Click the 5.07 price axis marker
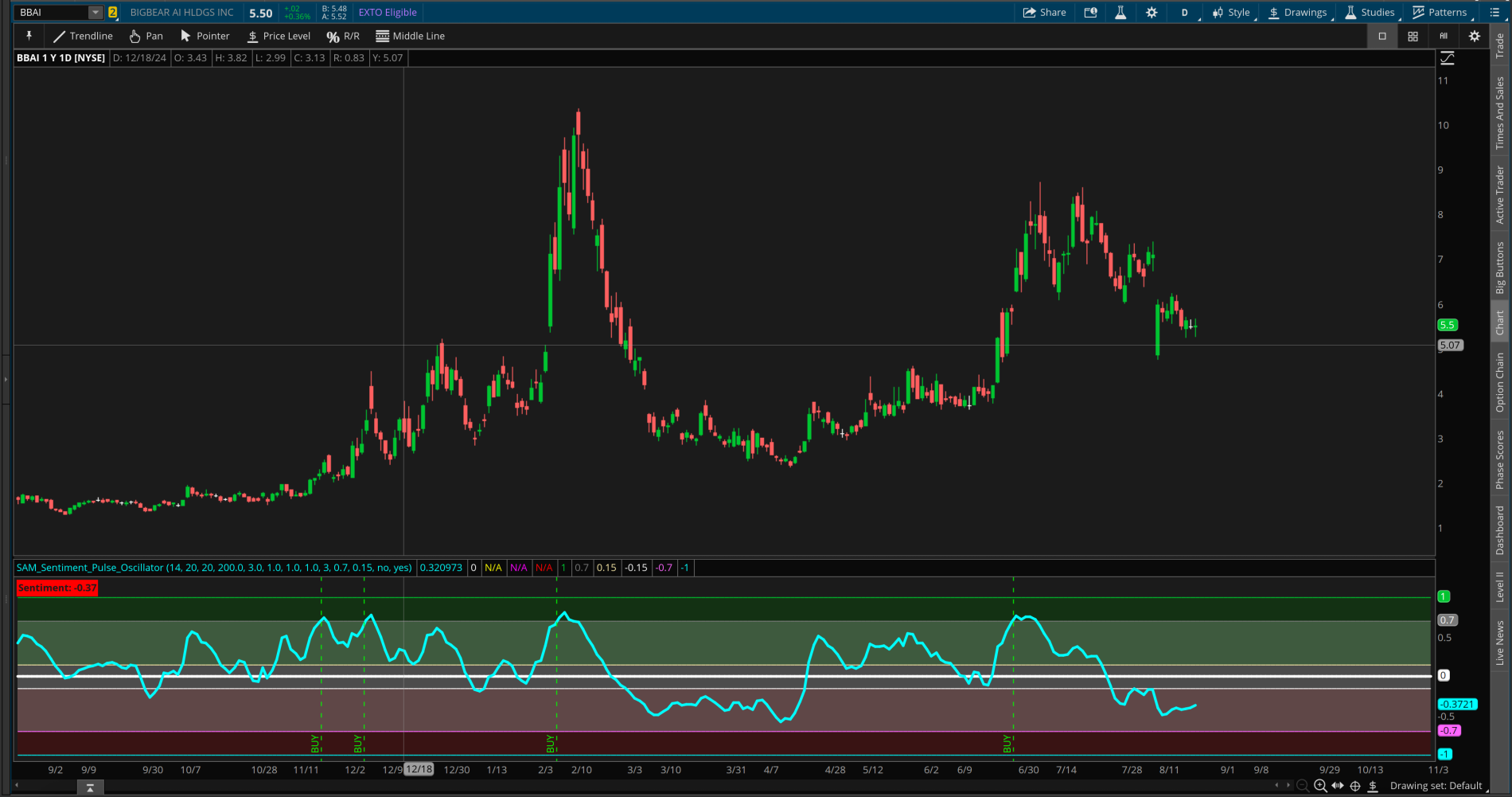Viewport: 1512px width, 797px height. click(x=1450, y=346)
